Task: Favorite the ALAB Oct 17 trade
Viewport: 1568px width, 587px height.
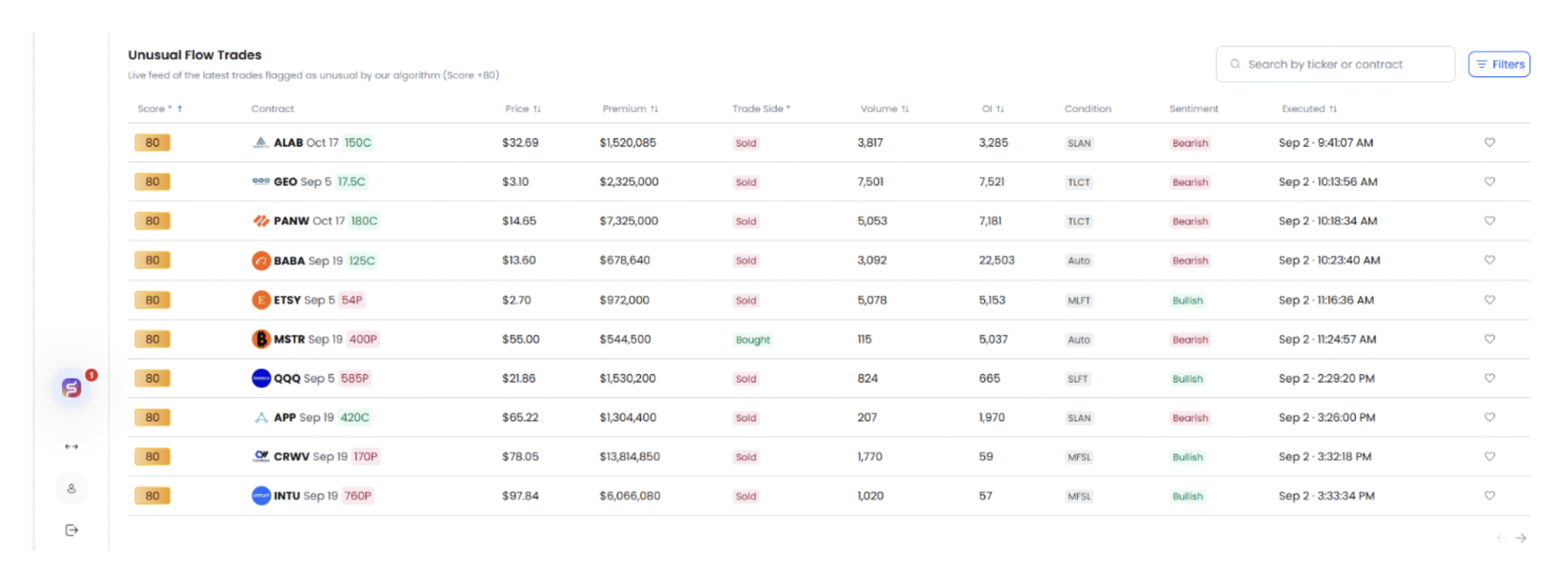Action: (x=1489, y=142)
